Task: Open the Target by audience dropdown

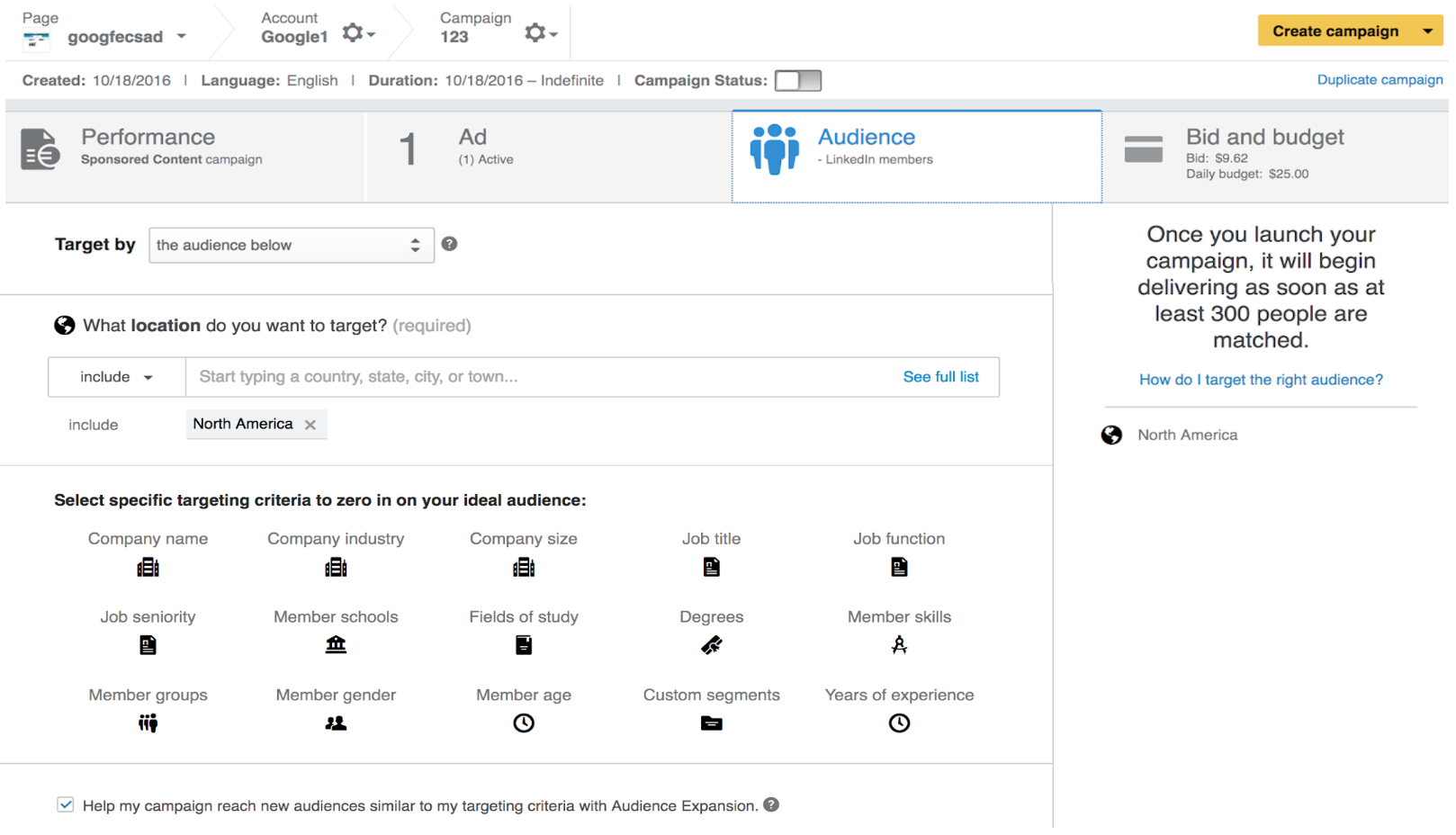Action: 291,245
